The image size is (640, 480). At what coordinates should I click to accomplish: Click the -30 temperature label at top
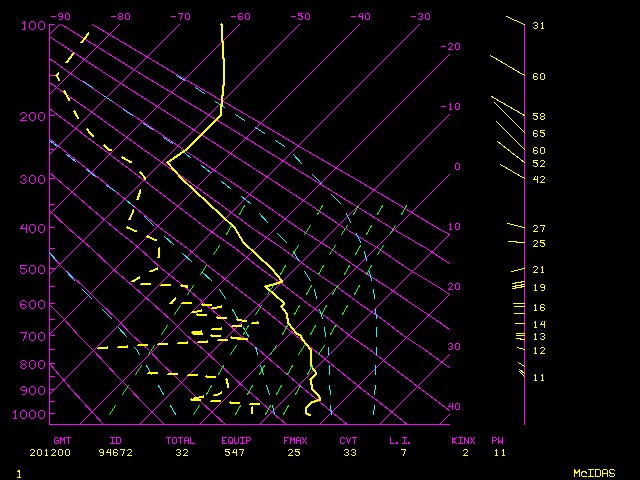[x=420, y=17]
